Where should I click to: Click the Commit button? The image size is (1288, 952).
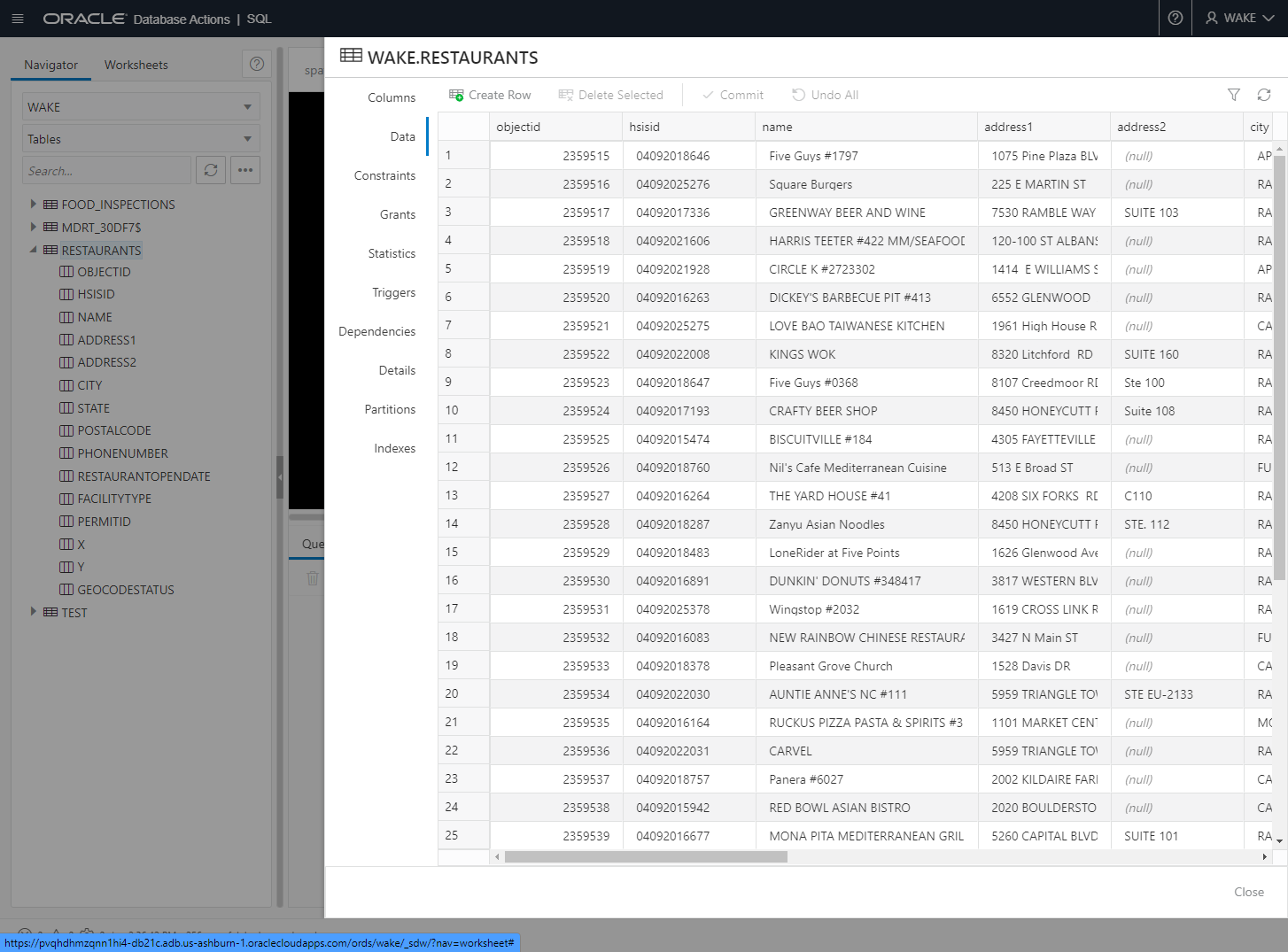(733, 95)
